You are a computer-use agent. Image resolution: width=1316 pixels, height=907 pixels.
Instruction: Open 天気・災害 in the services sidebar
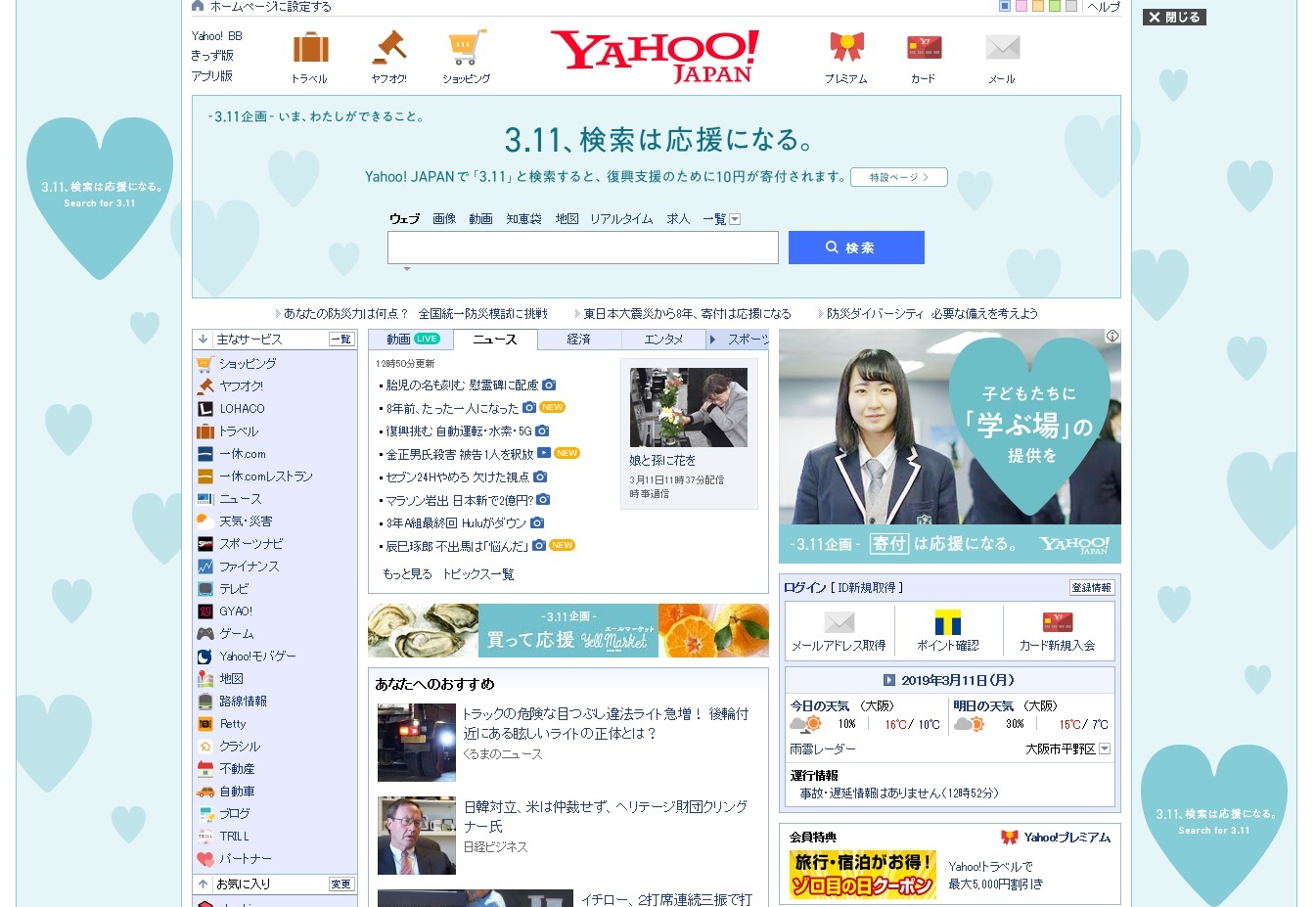[246, 522]
